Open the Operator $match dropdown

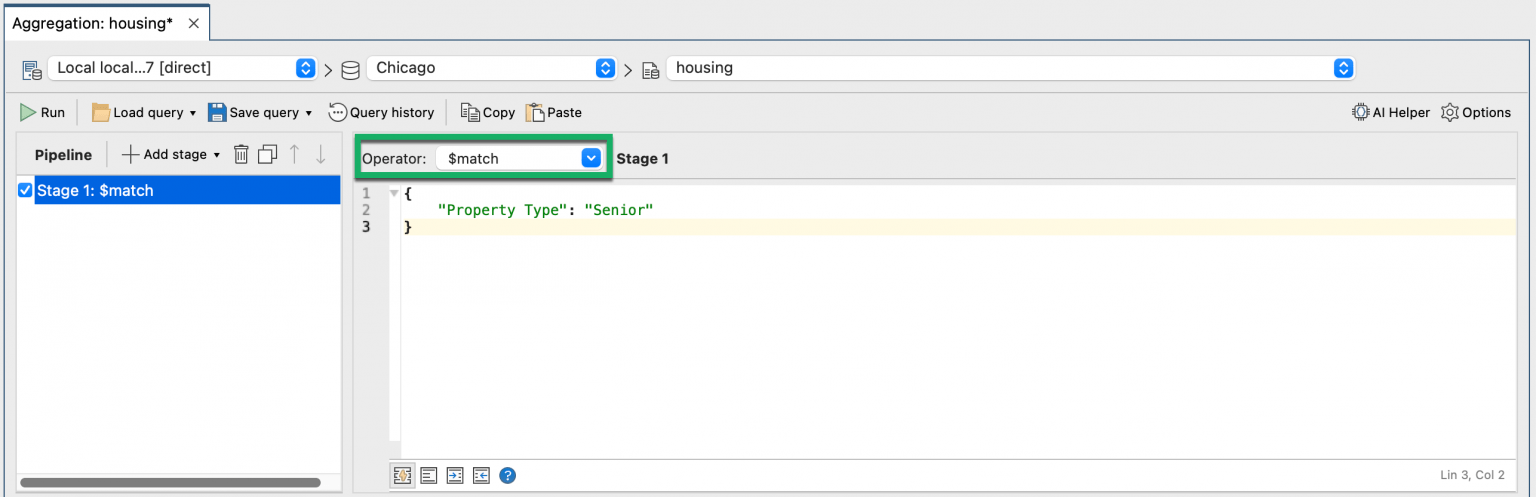click(x=590, y=158)
